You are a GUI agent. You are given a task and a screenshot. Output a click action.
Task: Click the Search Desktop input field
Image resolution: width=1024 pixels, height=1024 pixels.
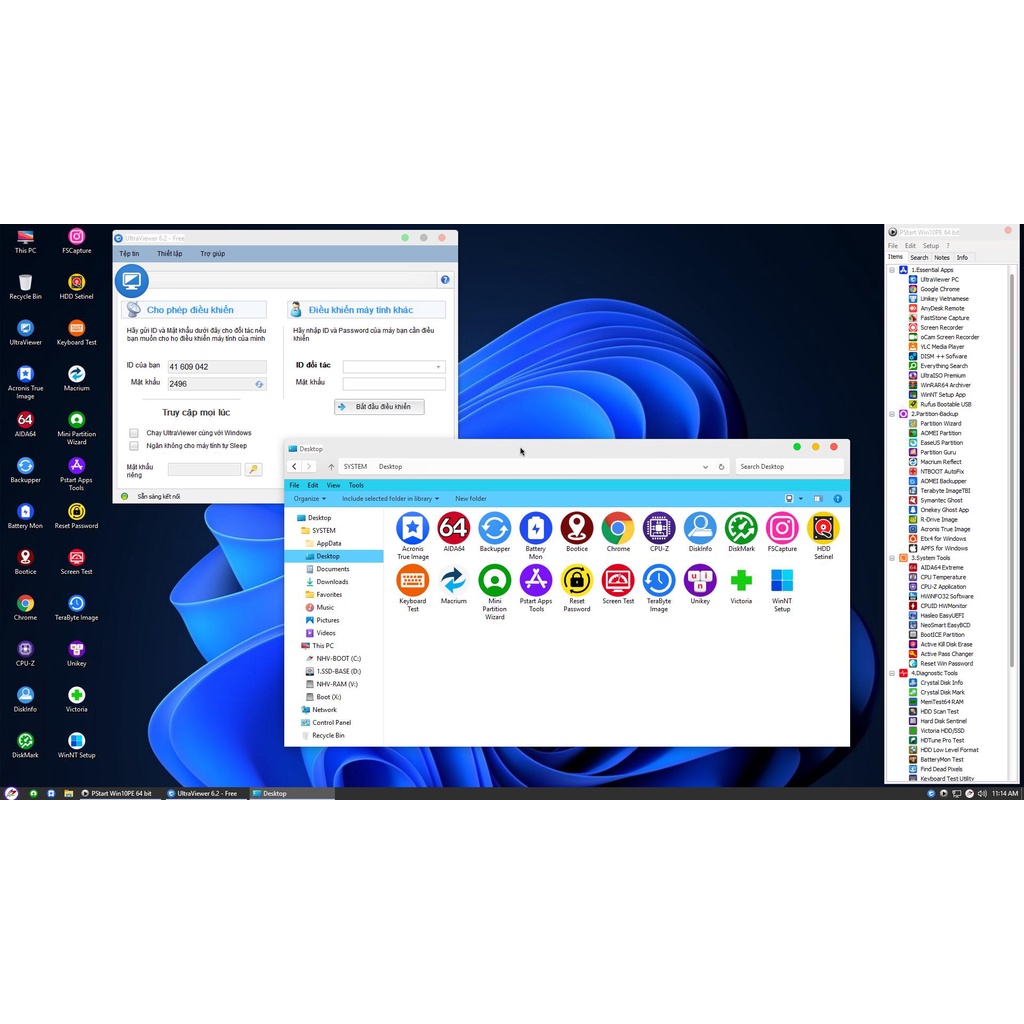pos(789,467)
